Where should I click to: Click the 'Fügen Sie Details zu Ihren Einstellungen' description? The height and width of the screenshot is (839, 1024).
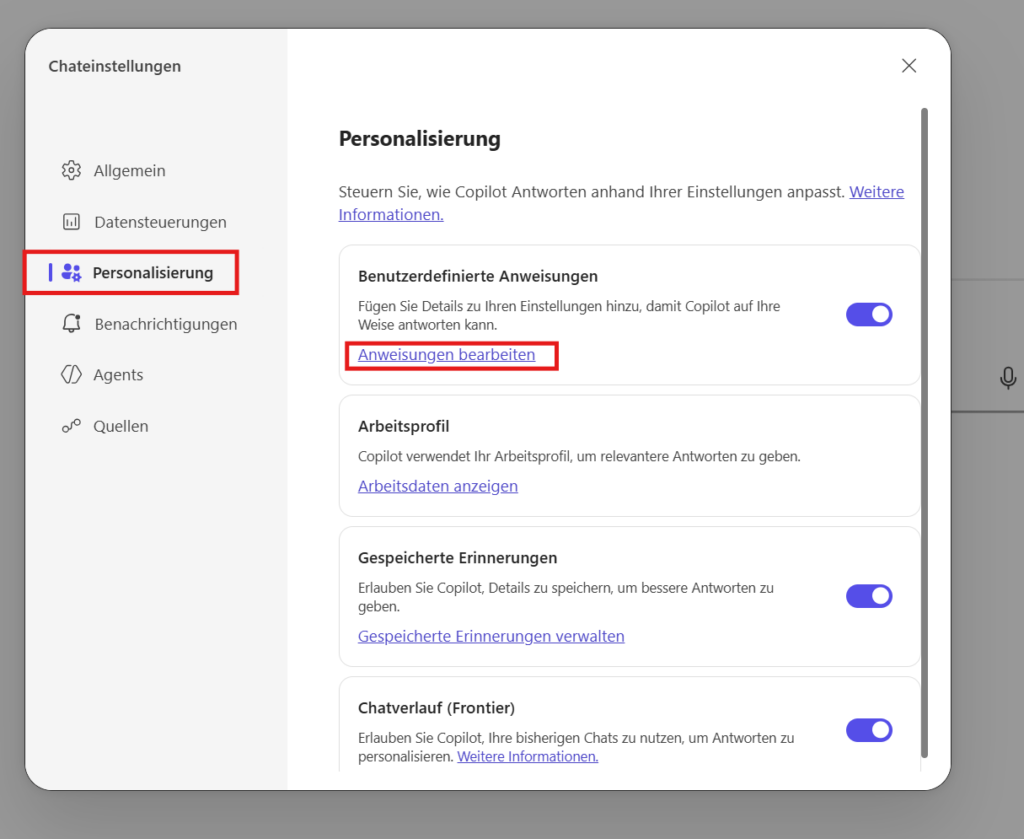pyautogui.click(x=569, y=315)
